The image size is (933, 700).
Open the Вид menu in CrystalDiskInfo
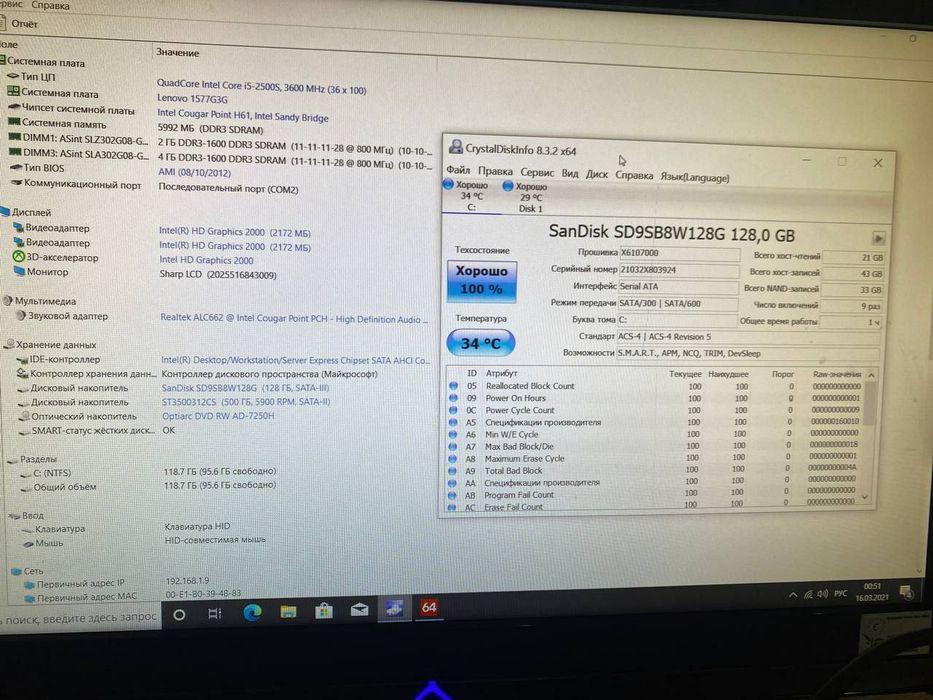pos(569,173)
